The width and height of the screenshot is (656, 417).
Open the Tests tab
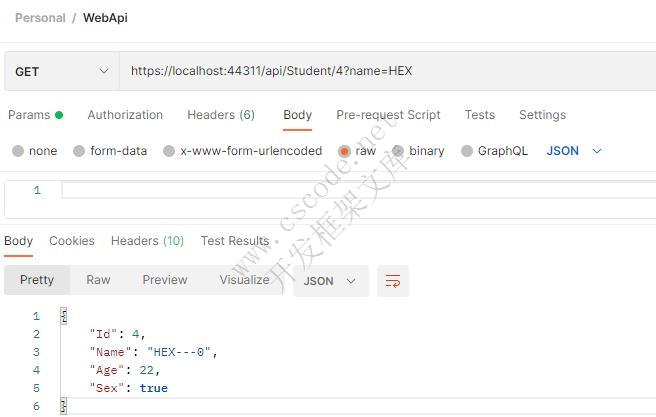pyautogui.click(x=479, y=115)
